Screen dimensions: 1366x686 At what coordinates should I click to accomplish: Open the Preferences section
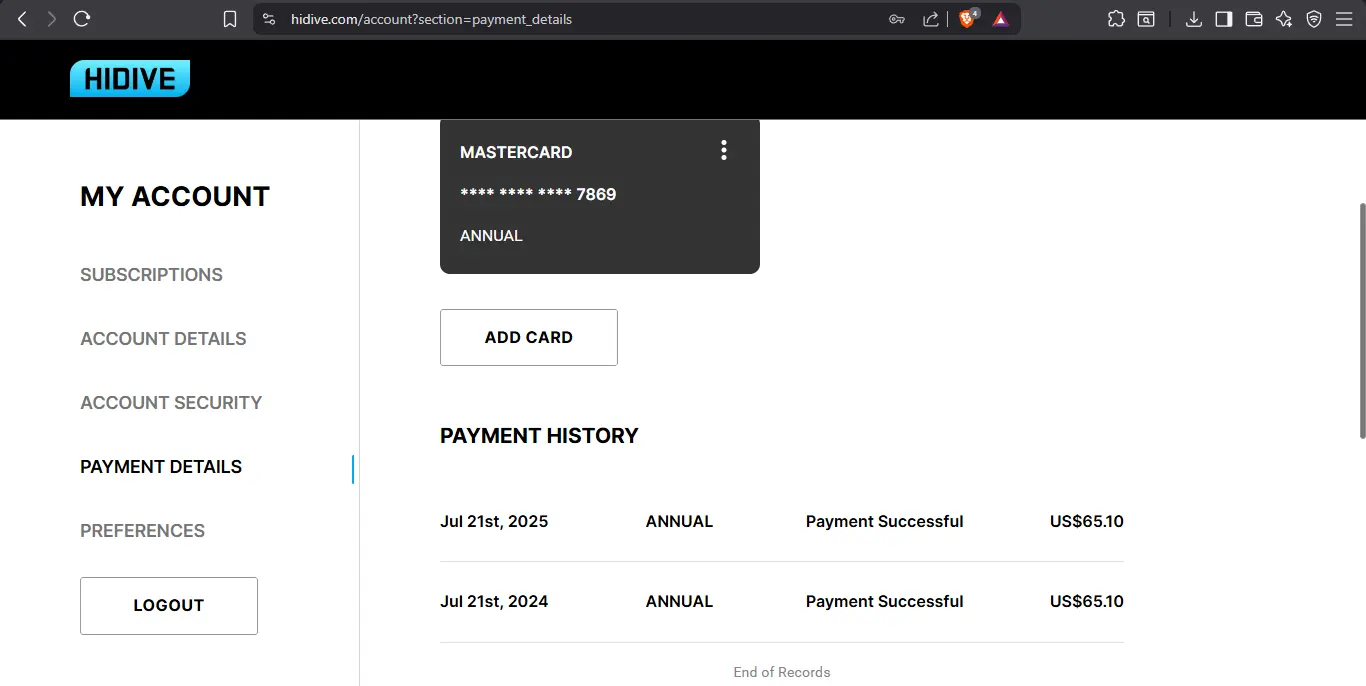click(x=142, y=531)
